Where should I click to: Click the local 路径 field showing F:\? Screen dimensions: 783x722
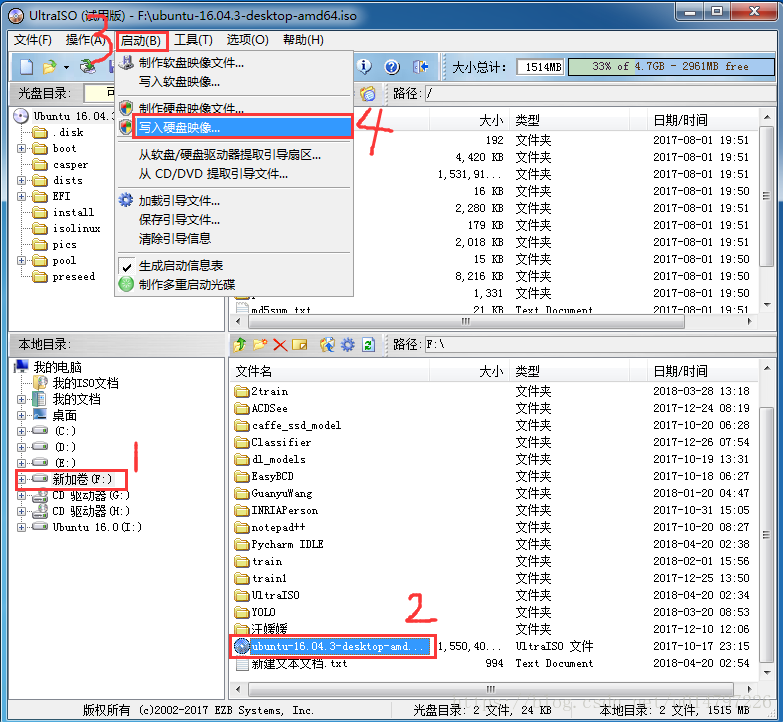(x=600, y=345)
